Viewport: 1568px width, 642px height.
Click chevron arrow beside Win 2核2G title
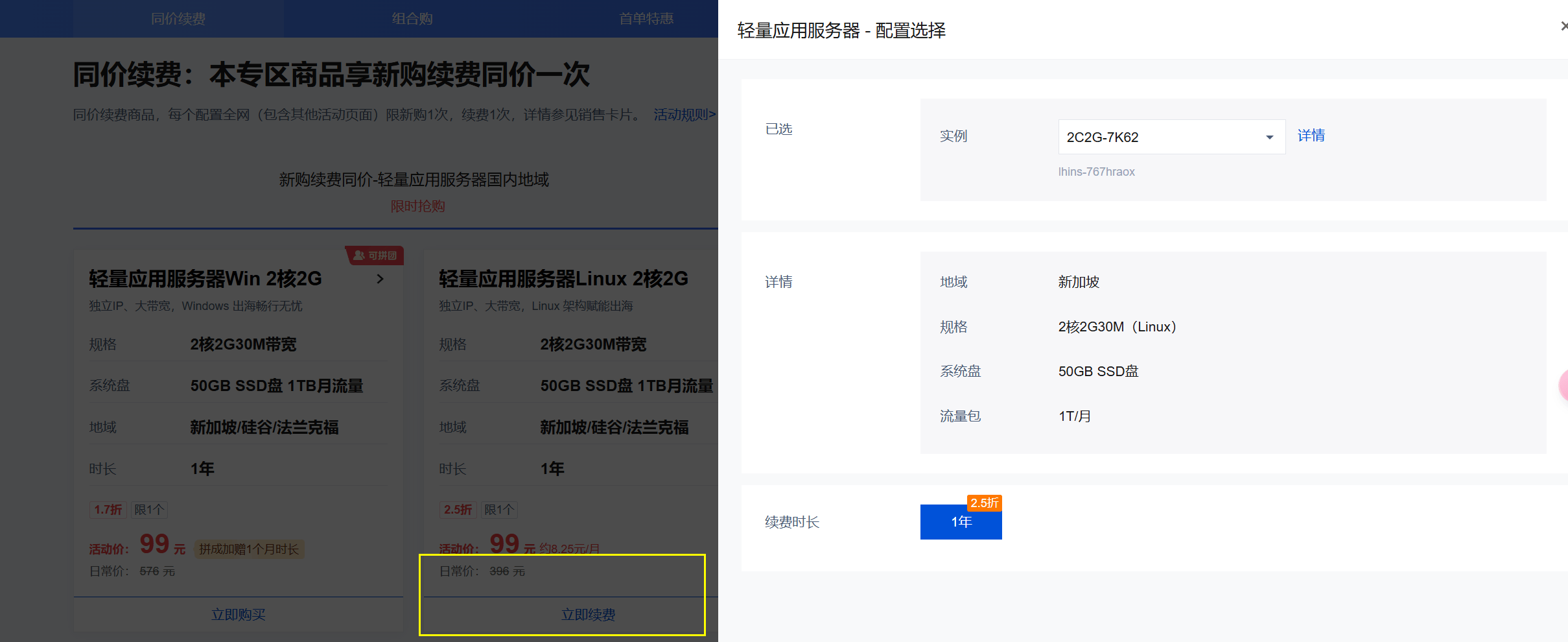tap(380, 279)
